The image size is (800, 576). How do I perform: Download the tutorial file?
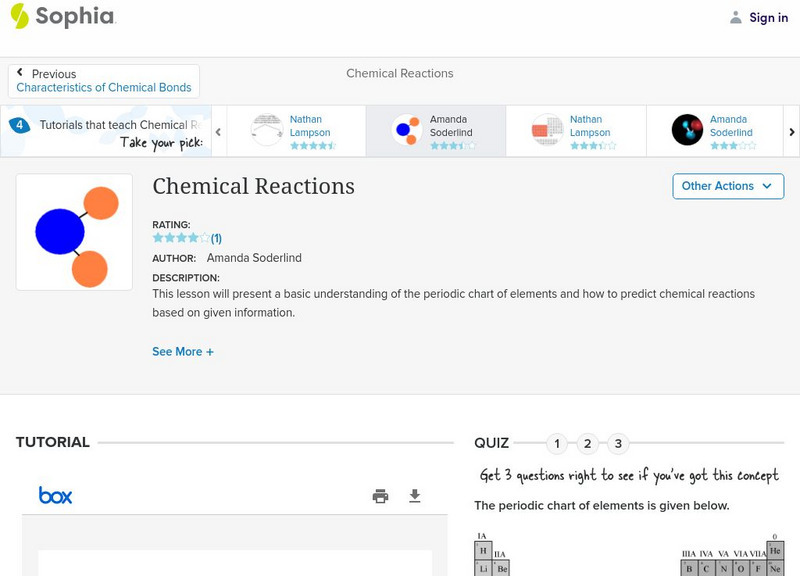click(415, 496)
